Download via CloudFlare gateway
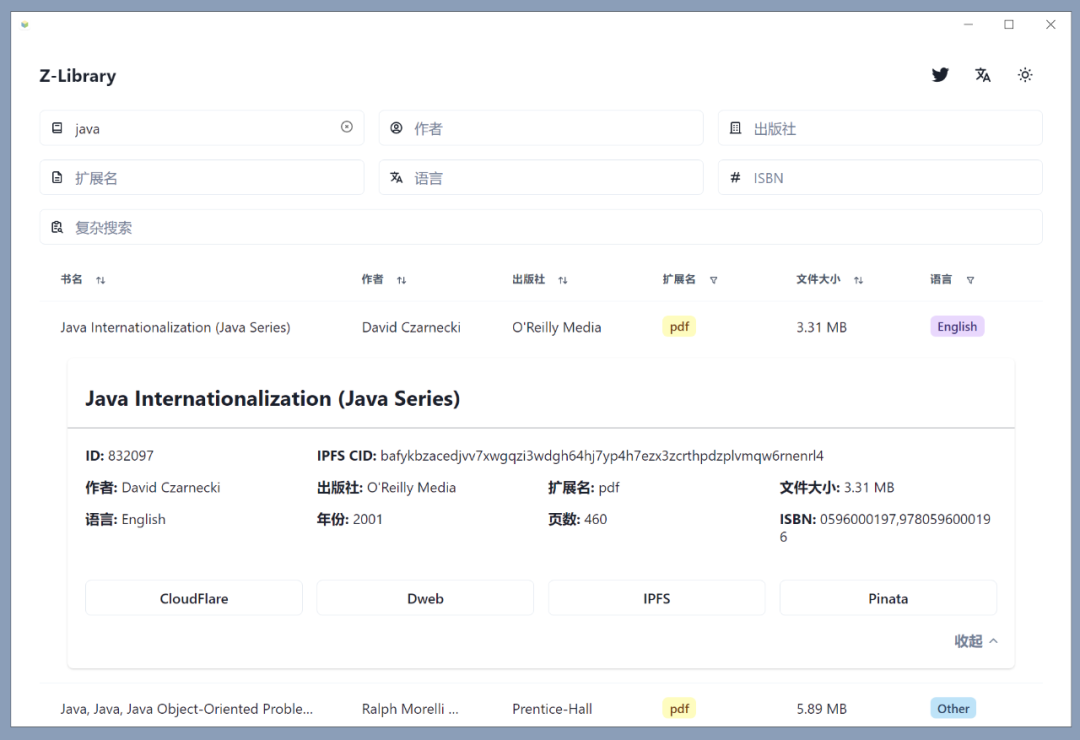The height and width of the screenshot is (740, 1080). [x=194, y=598]
